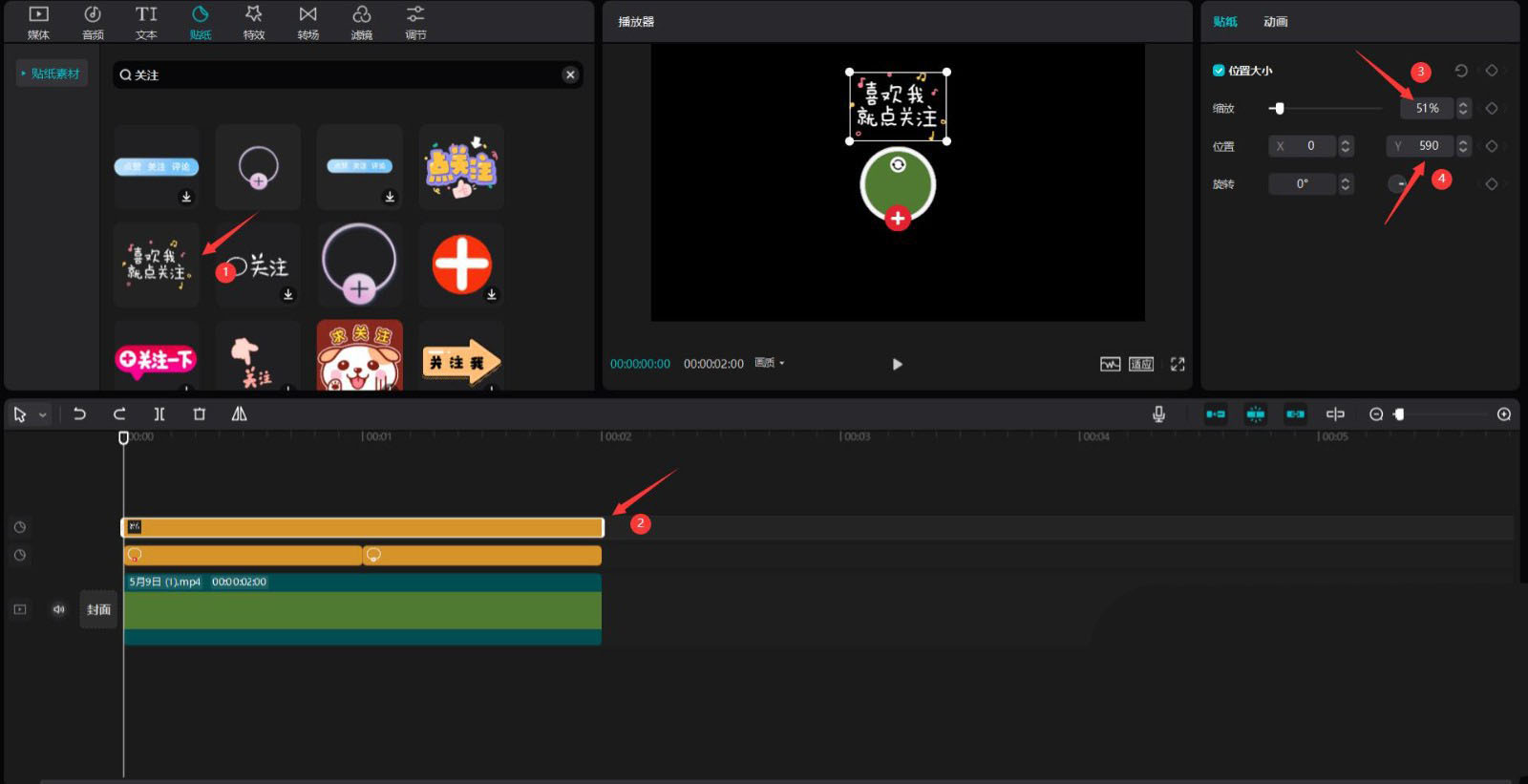Viewport: 1528px width, 784px height.
Task: Expand the selection tool dropdown arrow
Action: [x=43, y=415]
